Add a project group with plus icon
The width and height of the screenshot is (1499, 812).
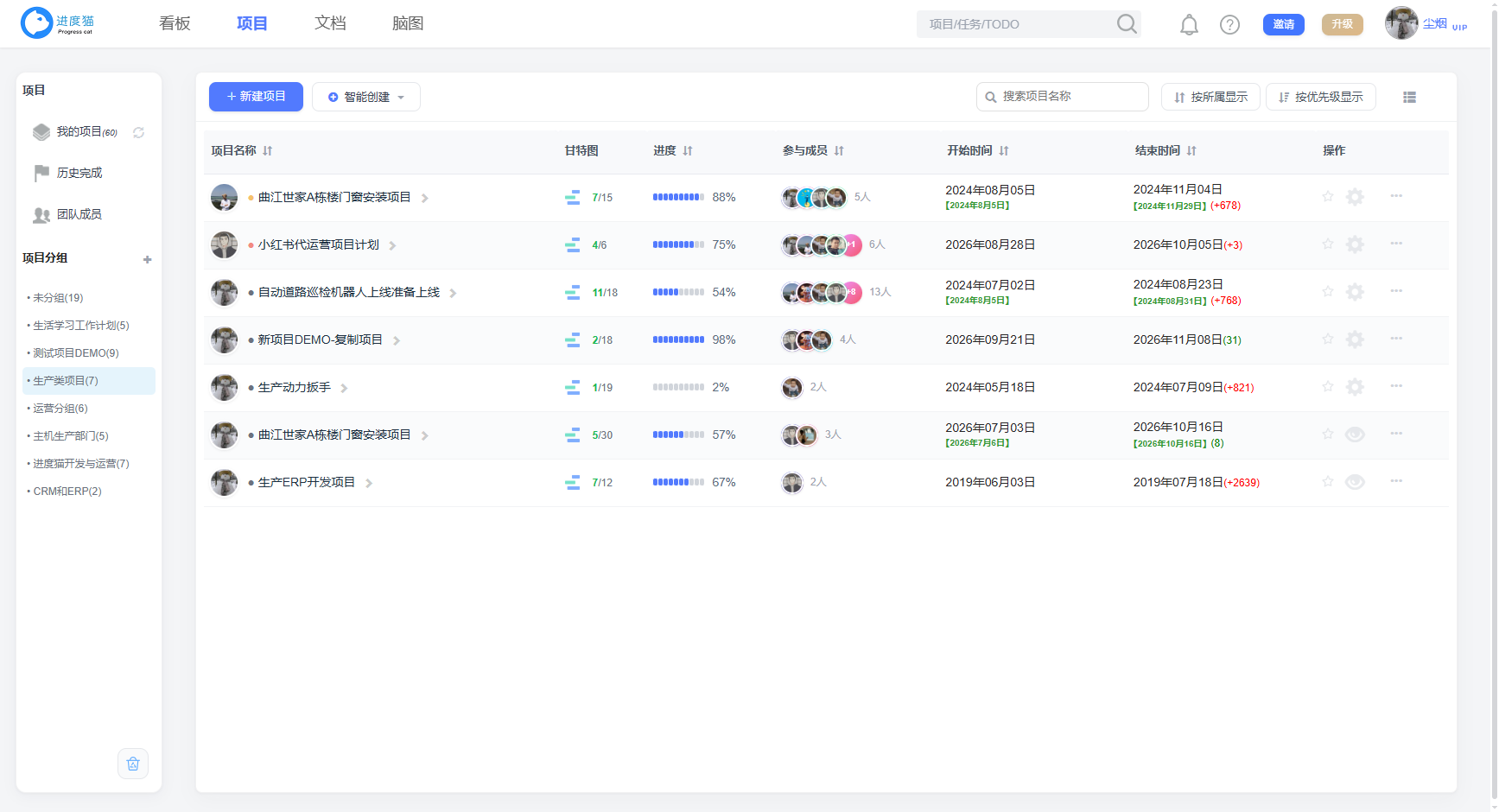[148, 259]
